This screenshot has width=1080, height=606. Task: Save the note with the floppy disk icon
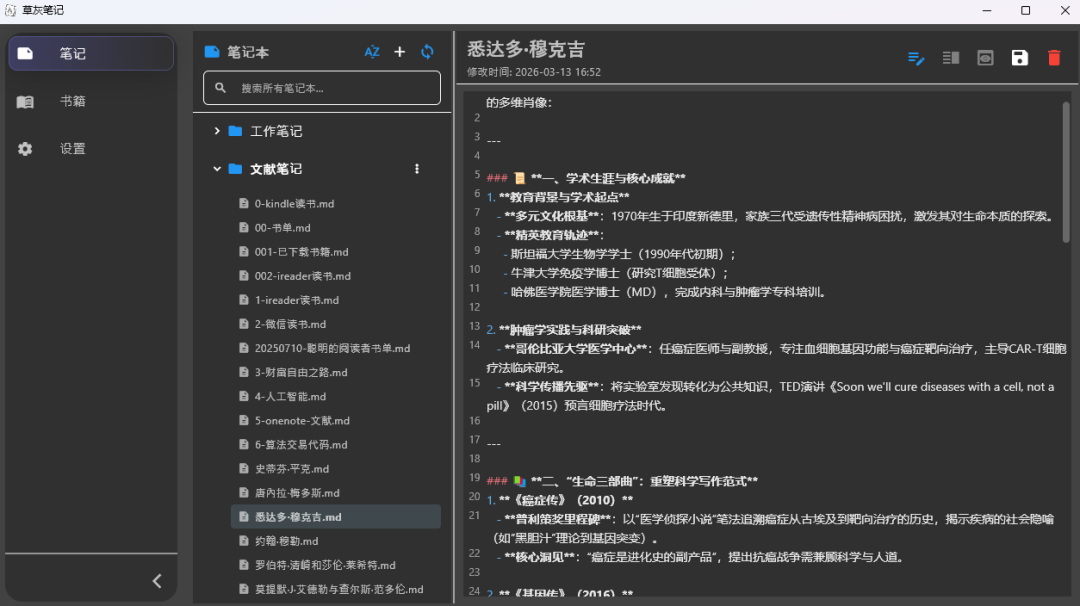click(x=1019, y=58)
